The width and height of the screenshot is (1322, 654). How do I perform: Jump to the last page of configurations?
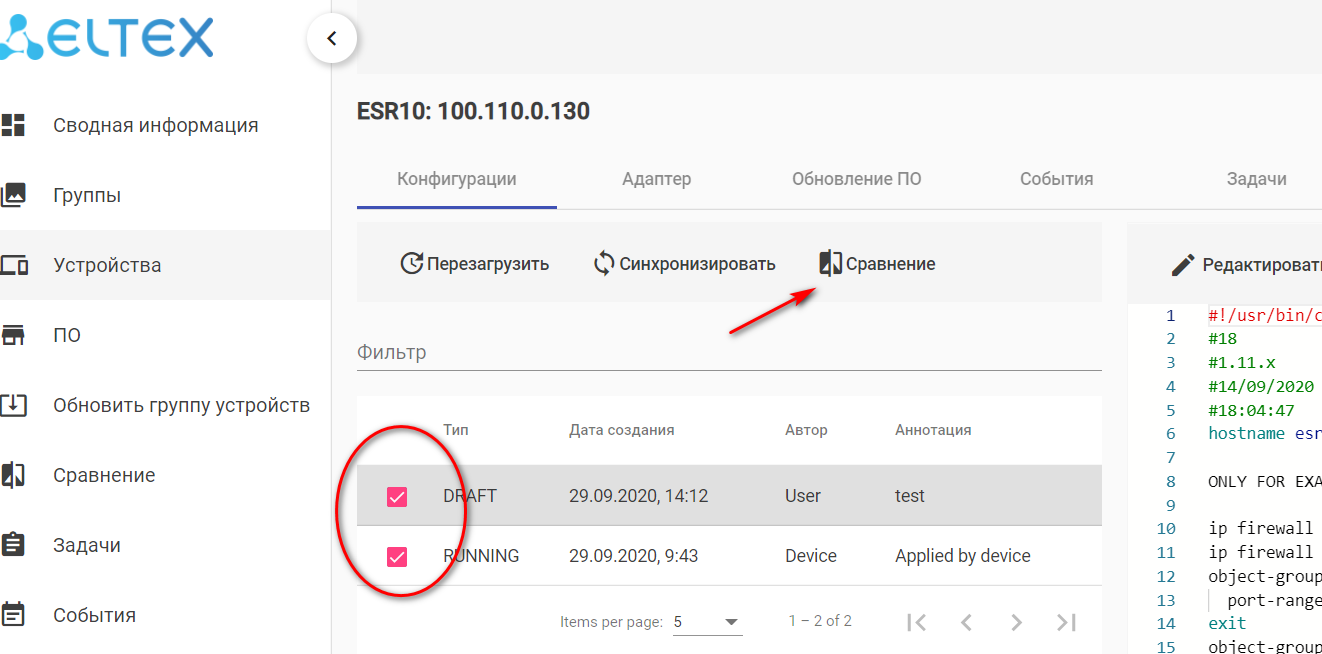(x=1066, y=622)
